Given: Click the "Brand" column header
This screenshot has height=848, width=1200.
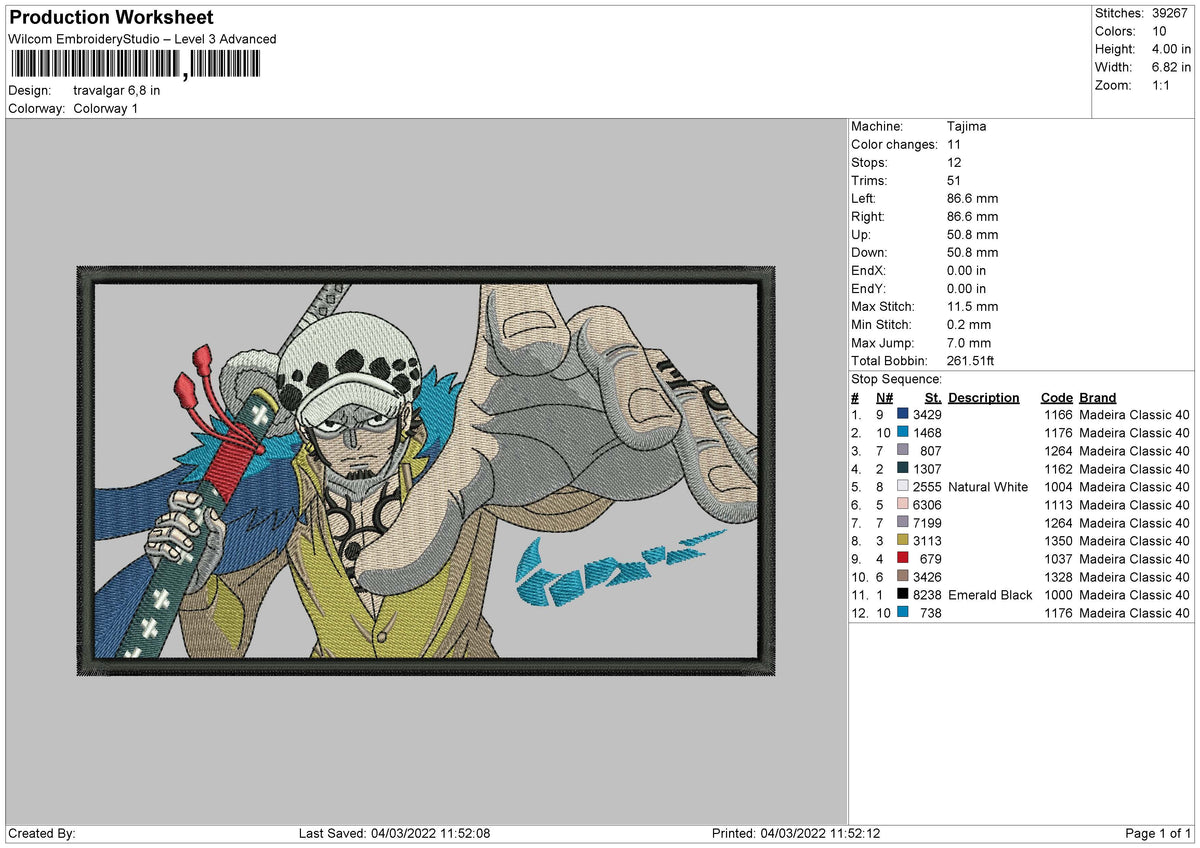Looking at the screenshot, I should pyautogui.click(x=1098, y=397).
